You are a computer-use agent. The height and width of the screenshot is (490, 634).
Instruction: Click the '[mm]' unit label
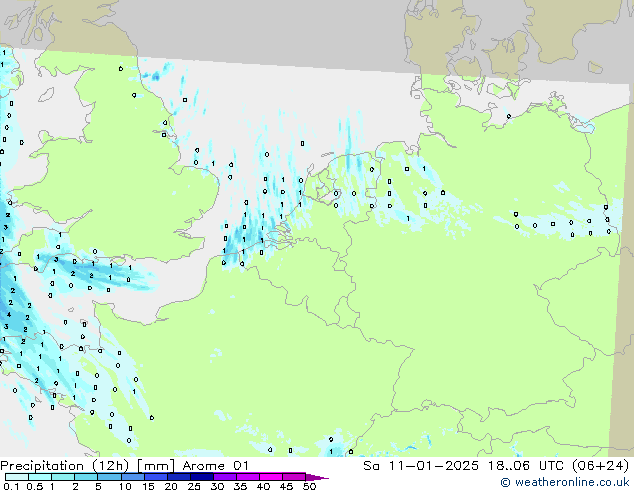[x=156, y=466]
